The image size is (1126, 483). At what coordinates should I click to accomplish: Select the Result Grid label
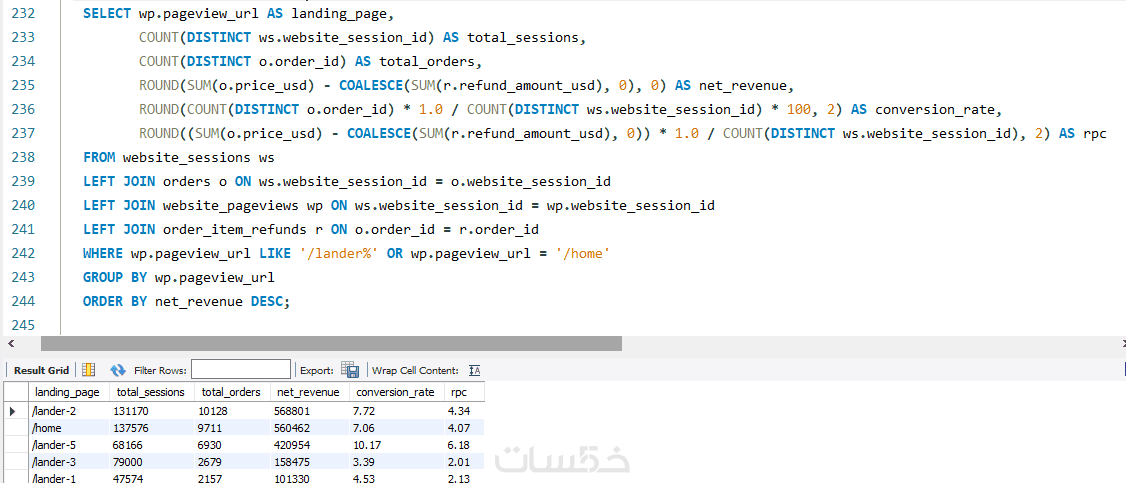pyautogui.click(x=42, y=370)
